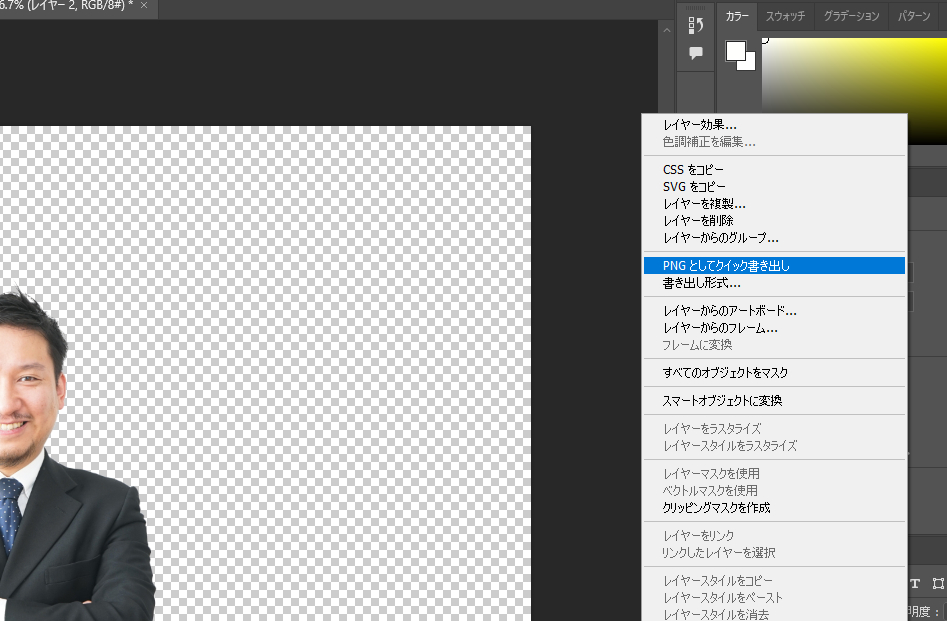The image size is (947, 621).
Task: Open the History panel icon
Action: [x=696, y=25]
